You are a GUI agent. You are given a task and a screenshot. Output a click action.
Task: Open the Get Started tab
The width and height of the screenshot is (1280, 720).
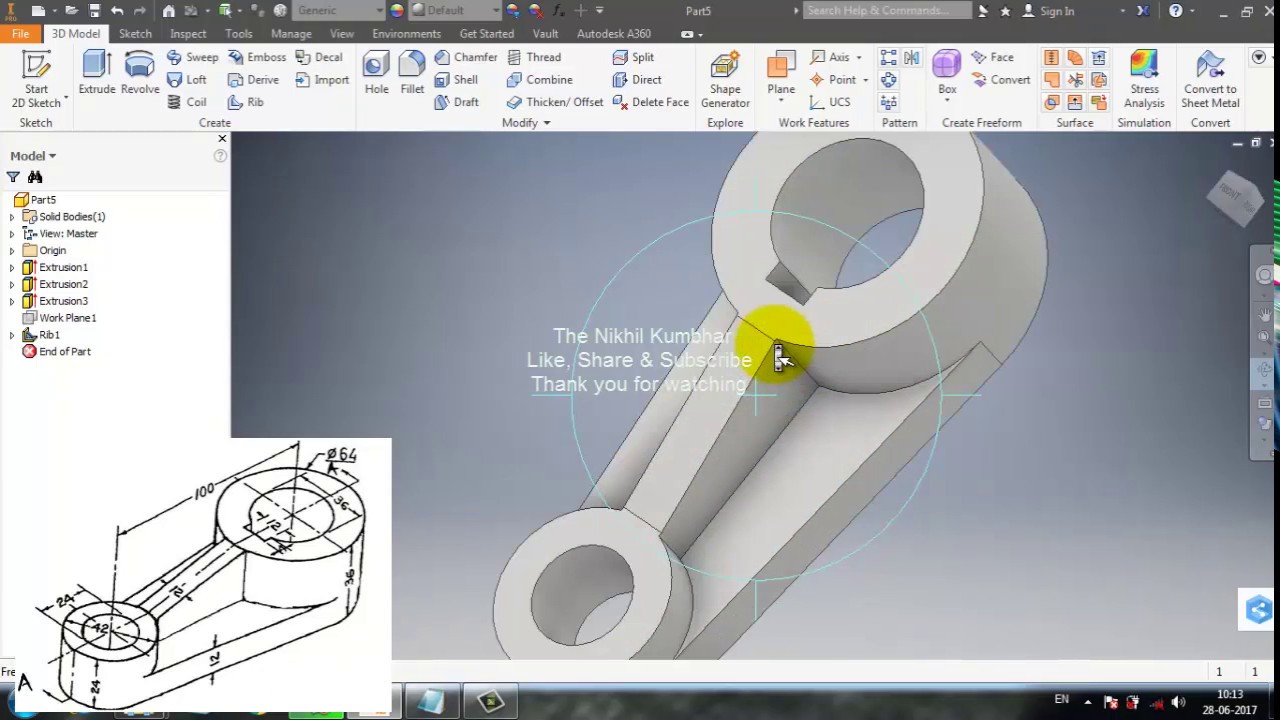coord(487,33)
